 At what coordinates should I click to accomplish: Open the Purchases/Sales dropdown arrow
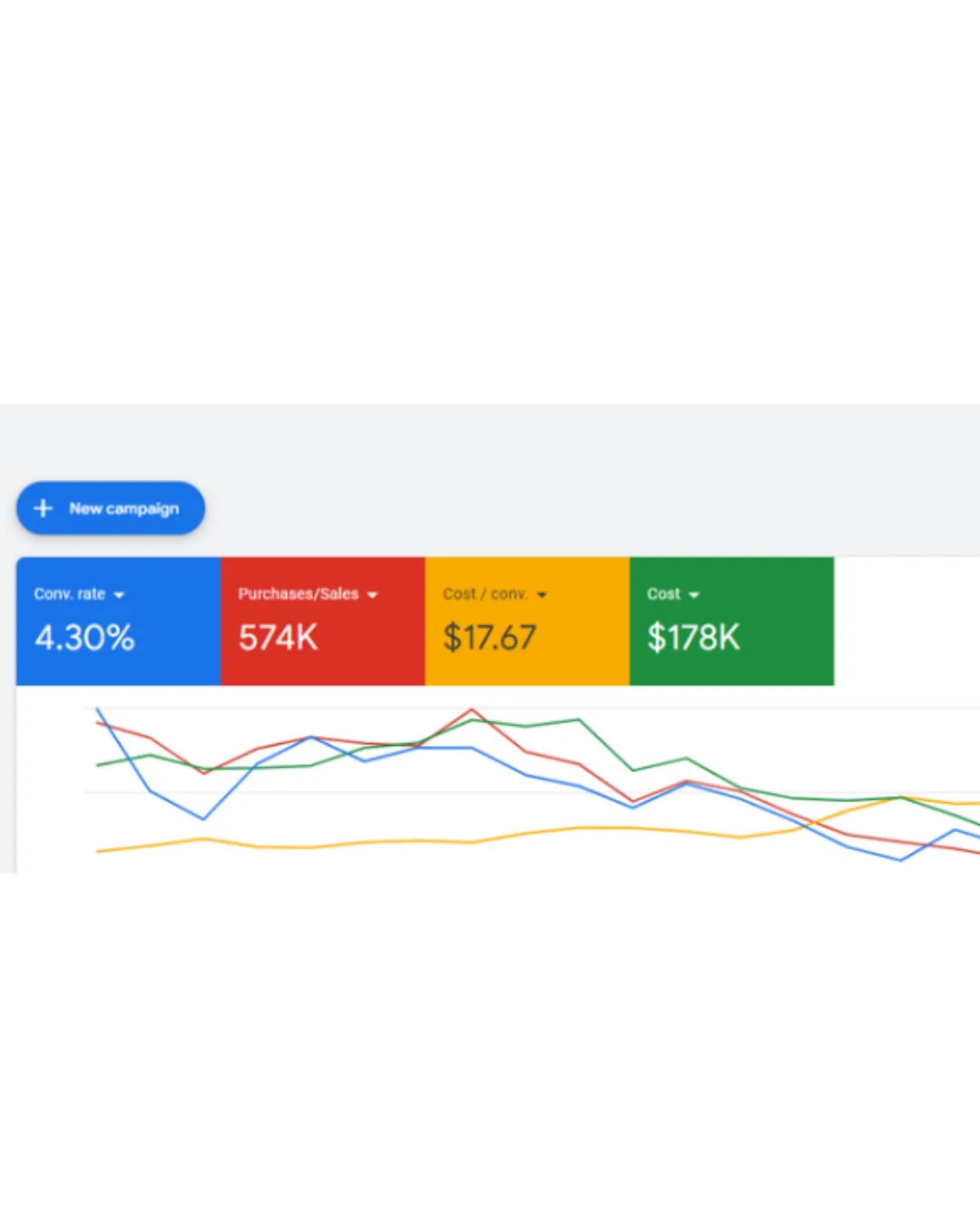pos(372,595)
